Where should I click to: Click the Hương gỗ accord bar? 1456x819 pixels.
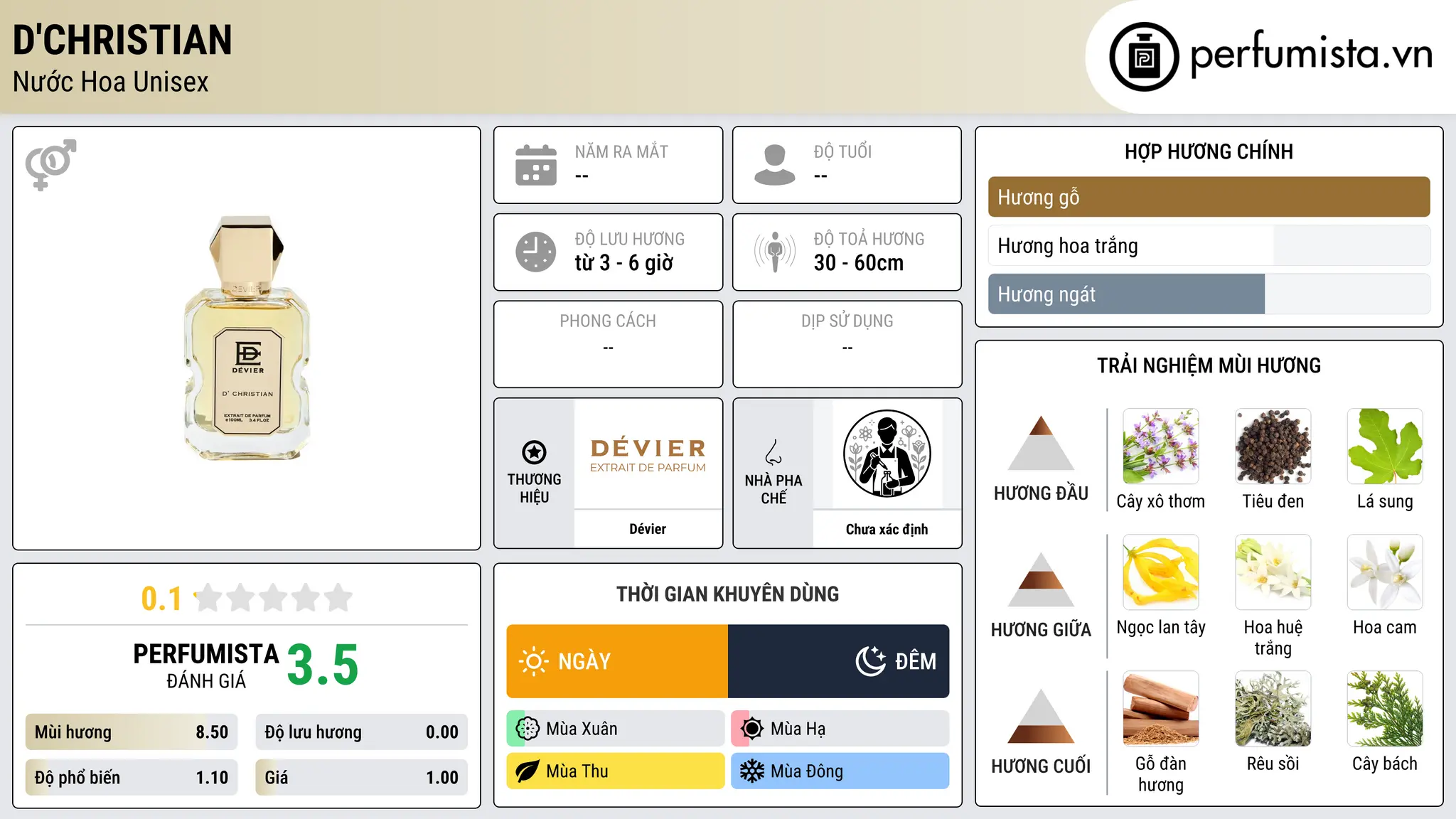tap(1209, 197)
